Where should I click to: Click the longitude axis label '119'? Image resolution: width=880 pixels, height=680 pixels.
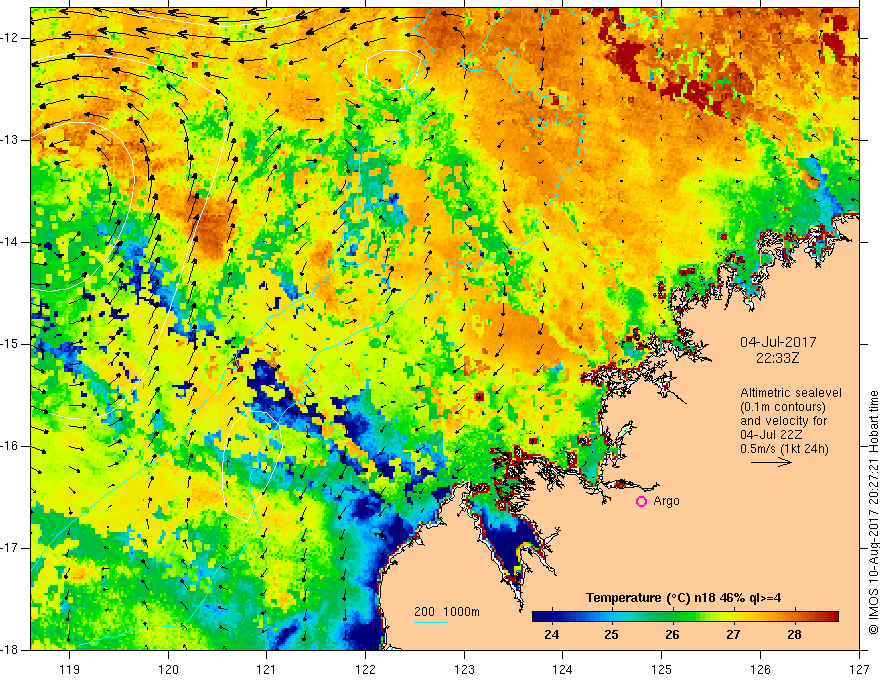[x=70, y=669]
